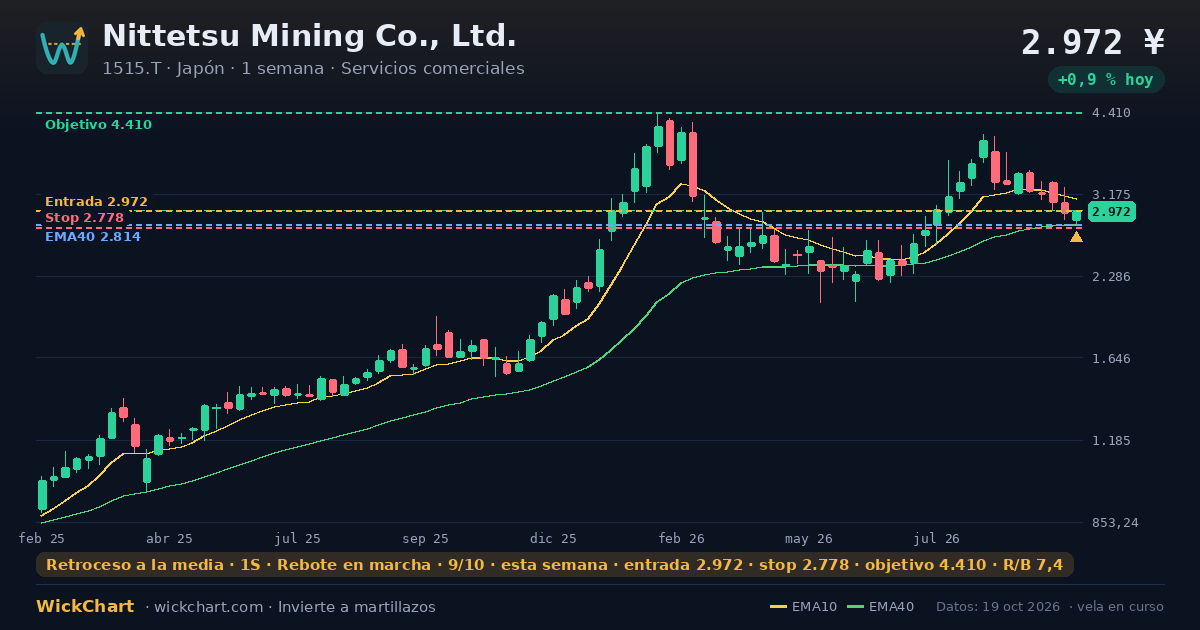
Task: Click the green 2.972 price tag on axis
Action: click(x=1111, y=212)
